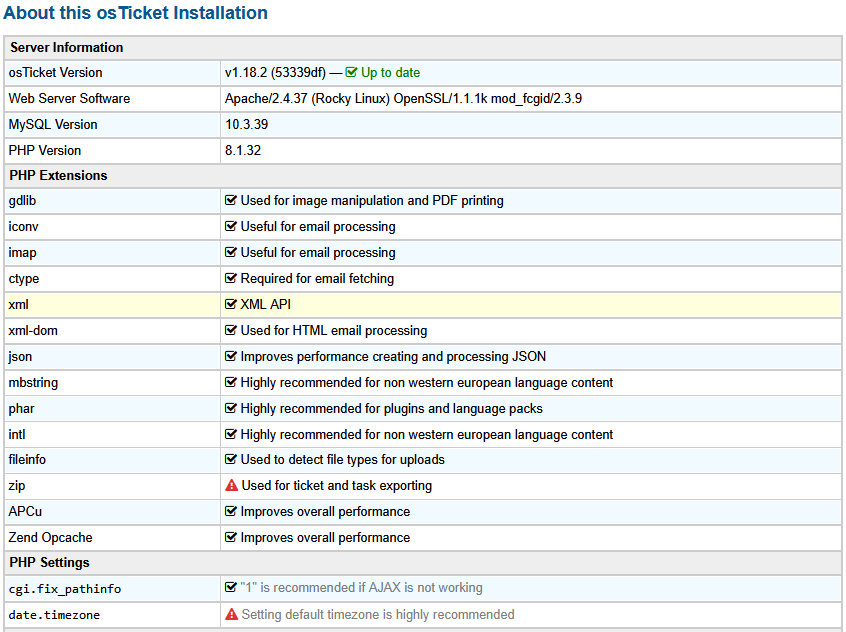The height and width of the screenshot is (632, 846).
Task: Click the "PHP Settings" section header
Action: pos(49,562)
